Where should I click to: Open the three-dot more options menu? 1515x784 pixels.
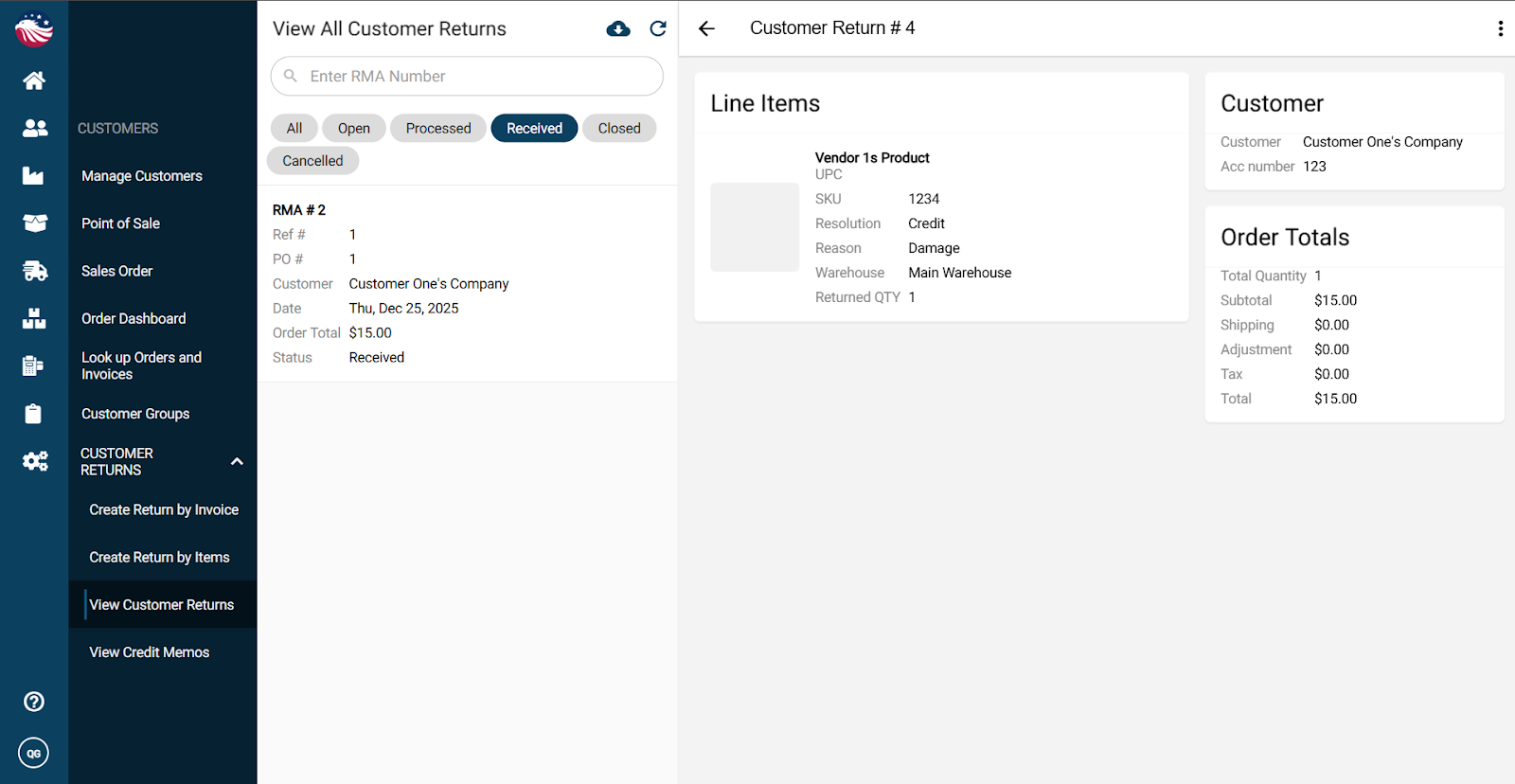1500,28
